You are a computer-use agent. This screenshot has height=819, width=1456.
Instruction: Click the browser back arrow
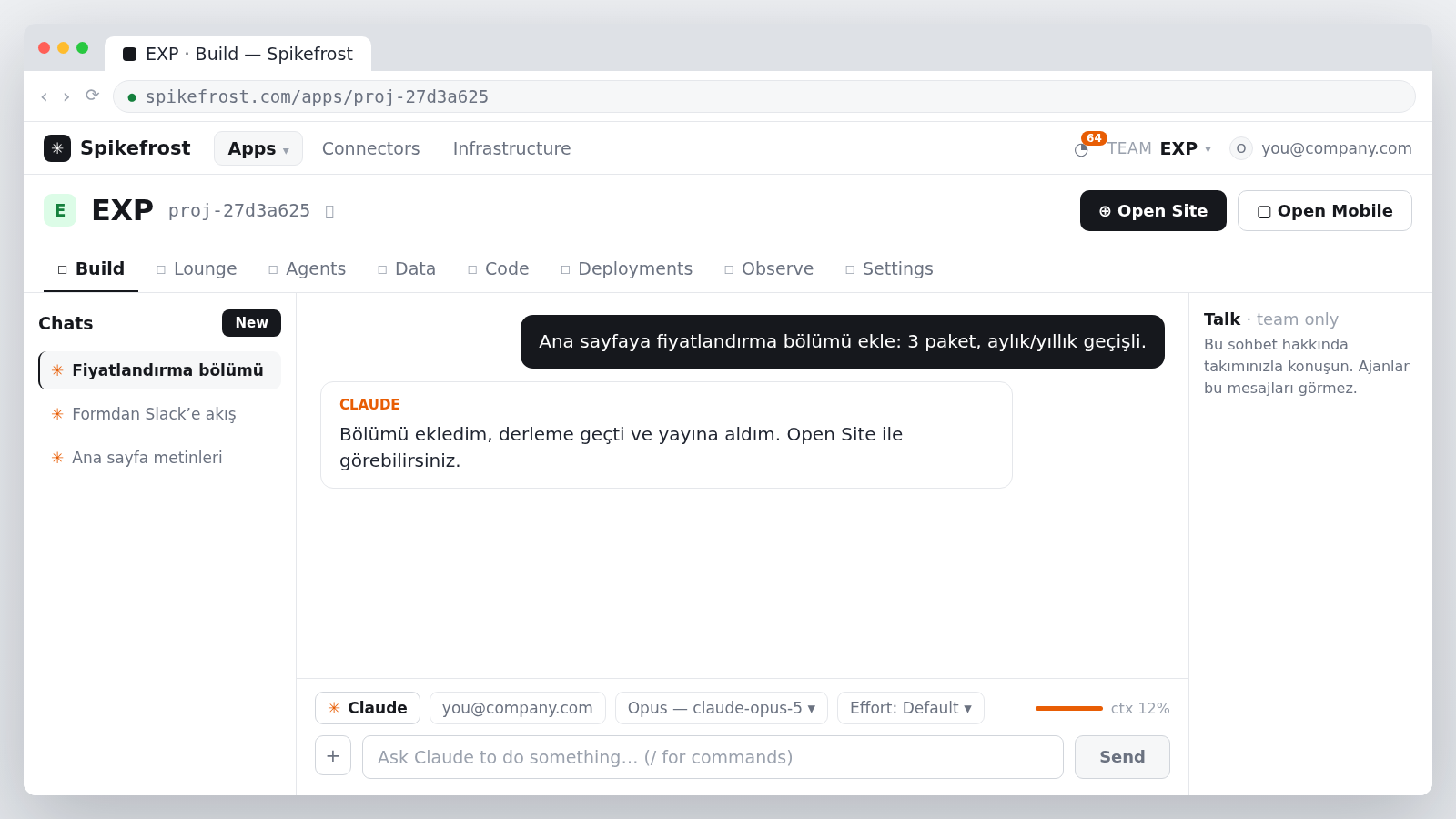click(x=44, y=96)
